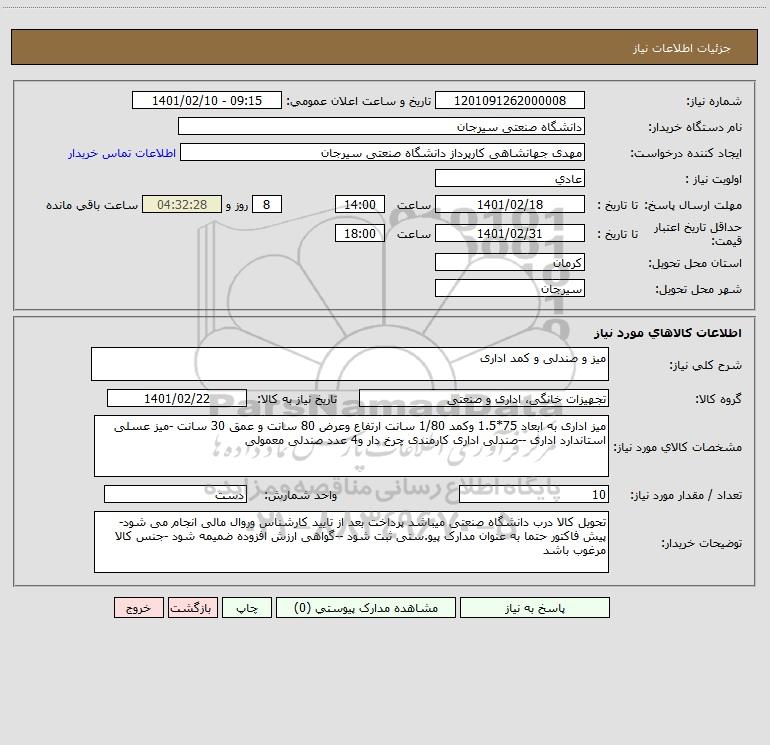770x745 pixels.
Task: Click the label مشخصات کالای مورد نیاز
Action: coord(679,447)
